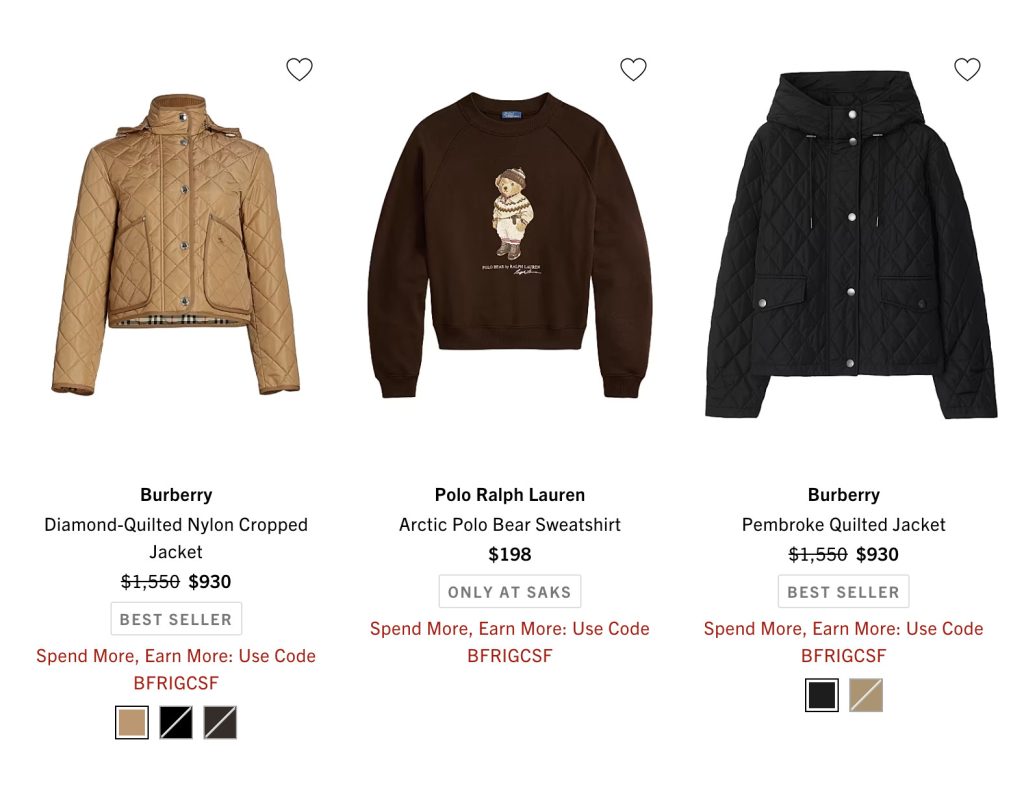The image size is (1024, 794).
Task: Pick black swatch for Pembroke Quilted Jacket
Action: click(x=822, y=695)
